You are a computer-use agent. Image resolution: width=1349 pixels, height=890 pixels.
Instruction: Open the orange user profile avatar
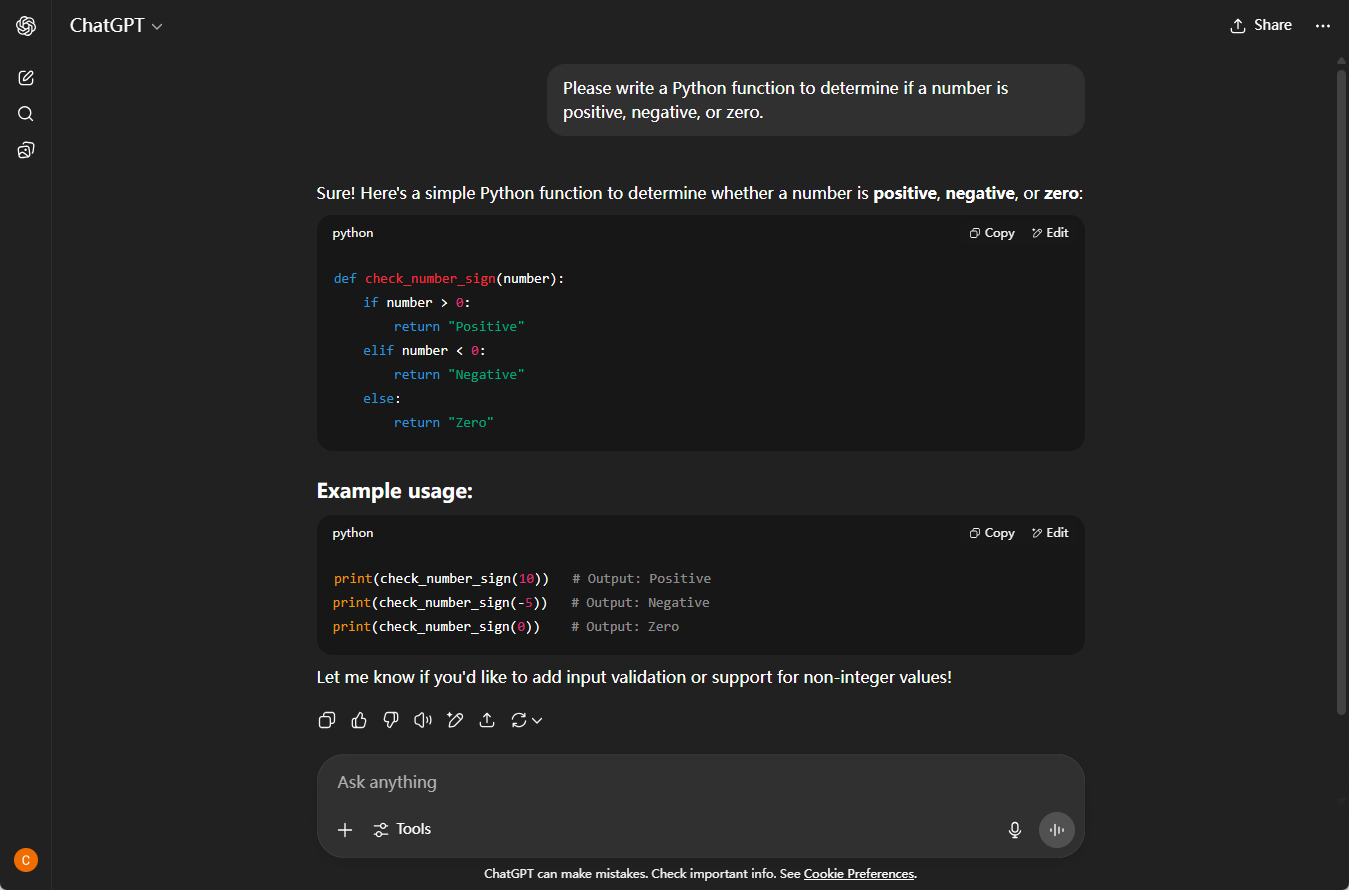coord(26,860)
